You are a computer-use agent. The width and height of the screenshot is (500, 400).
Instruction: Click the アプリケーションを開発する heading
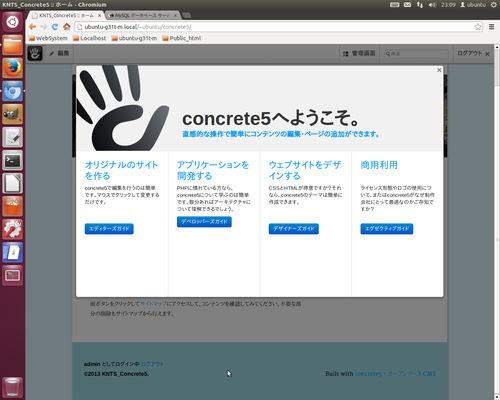click(213, 170)
